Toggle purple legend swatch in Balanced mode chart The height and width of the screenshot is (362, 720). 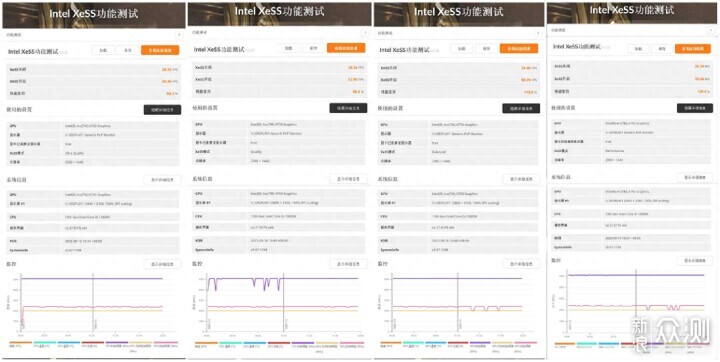480,342
